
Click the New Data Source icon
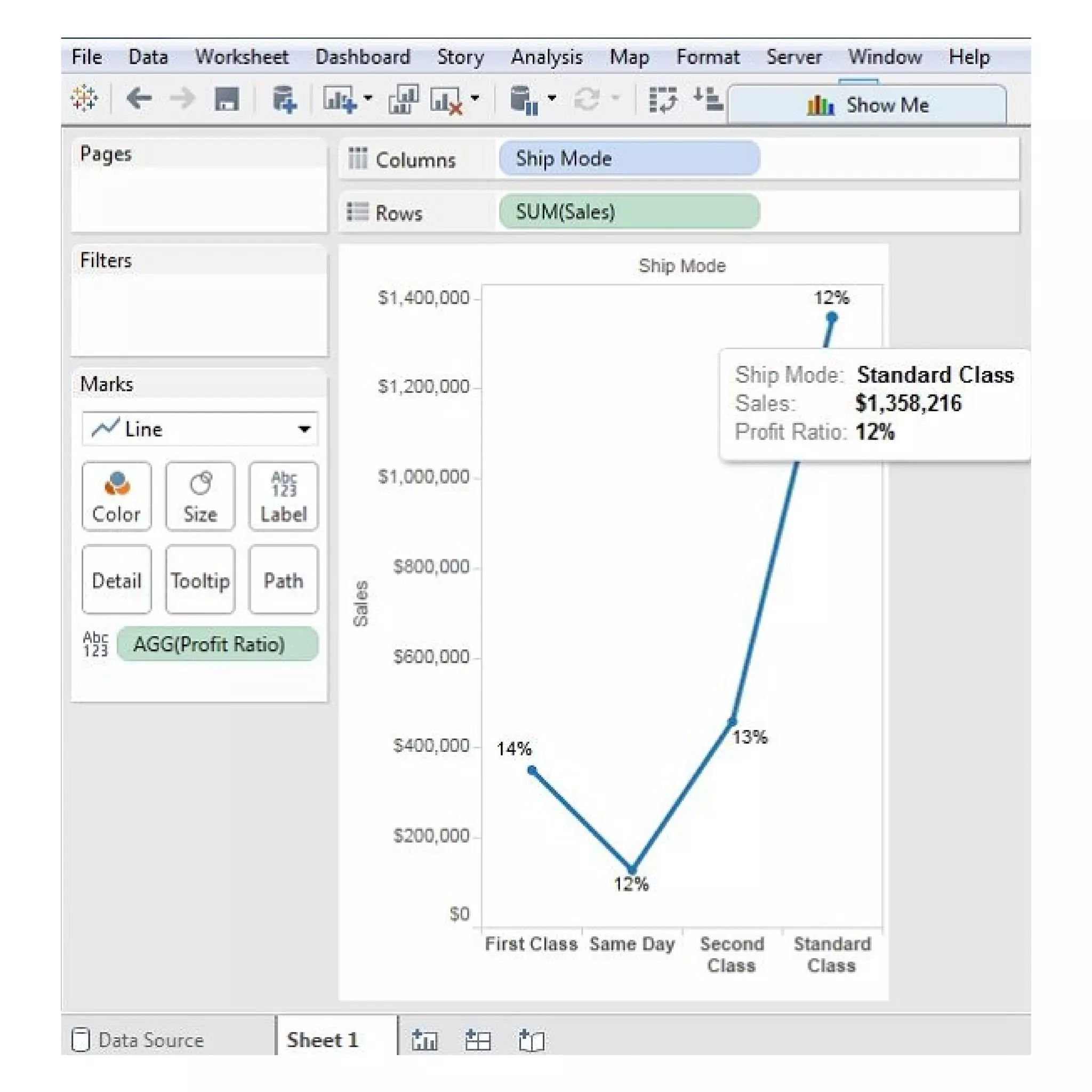pos(284,100)
